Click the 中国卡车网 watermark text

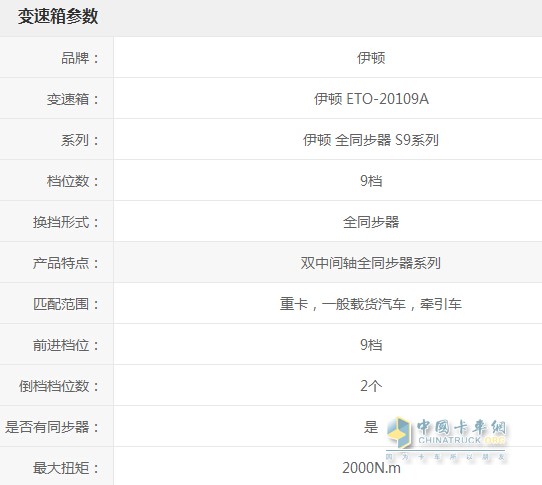[x=461, y=427]
